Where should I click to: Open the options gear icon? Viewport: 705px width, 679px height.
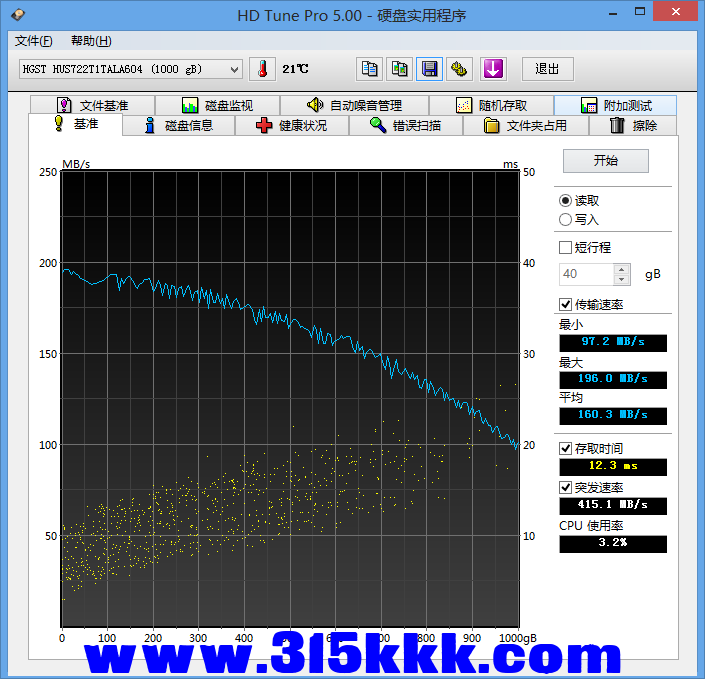pyautogui.click(x=459, y=69)
